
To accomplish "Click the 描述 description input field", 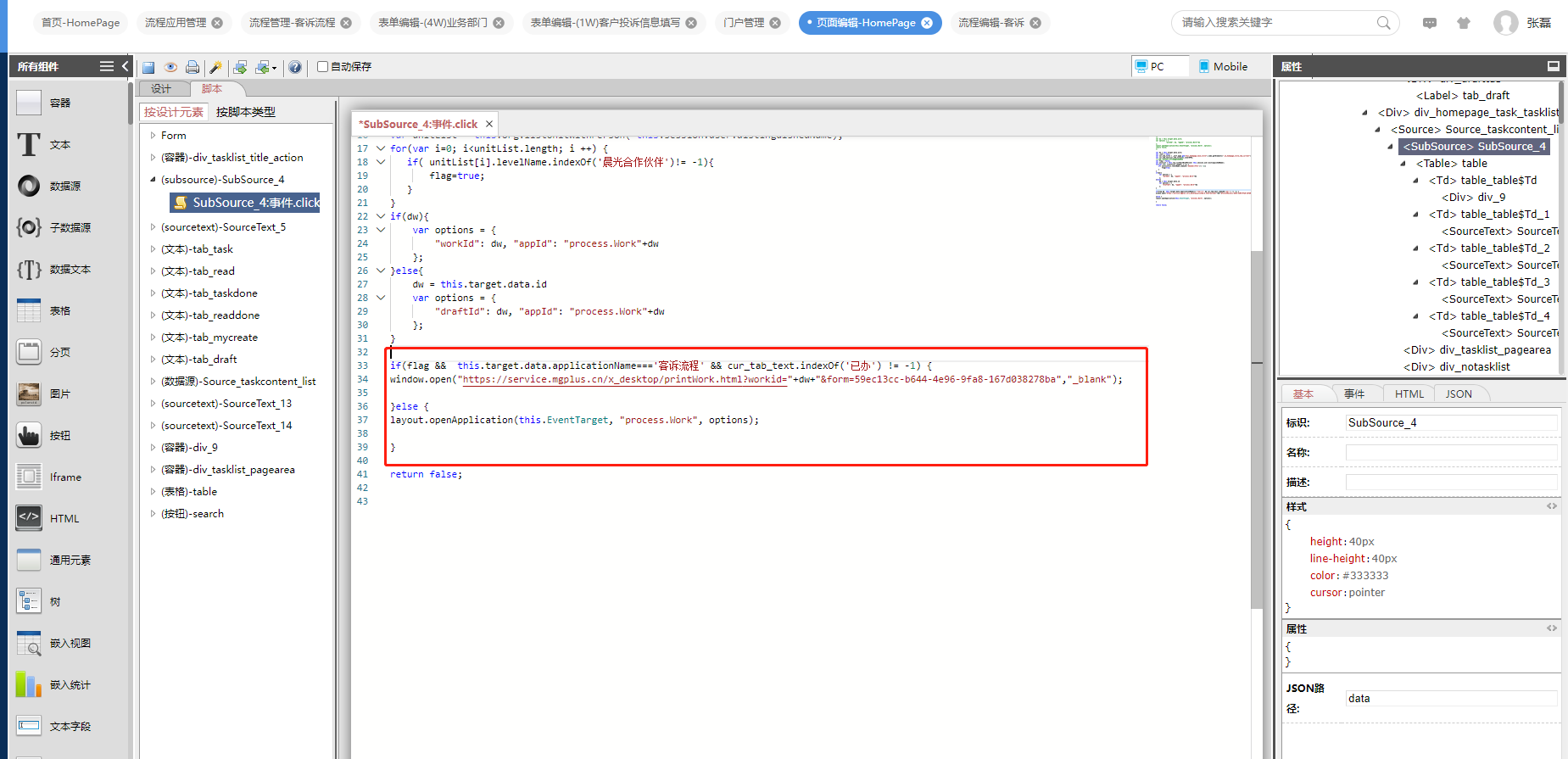I will pos(1452,483).
